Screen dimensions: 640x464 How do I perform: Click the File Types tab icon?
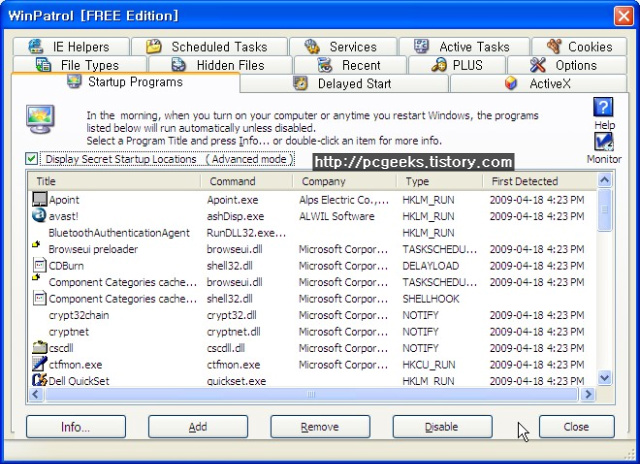(43, 65)
